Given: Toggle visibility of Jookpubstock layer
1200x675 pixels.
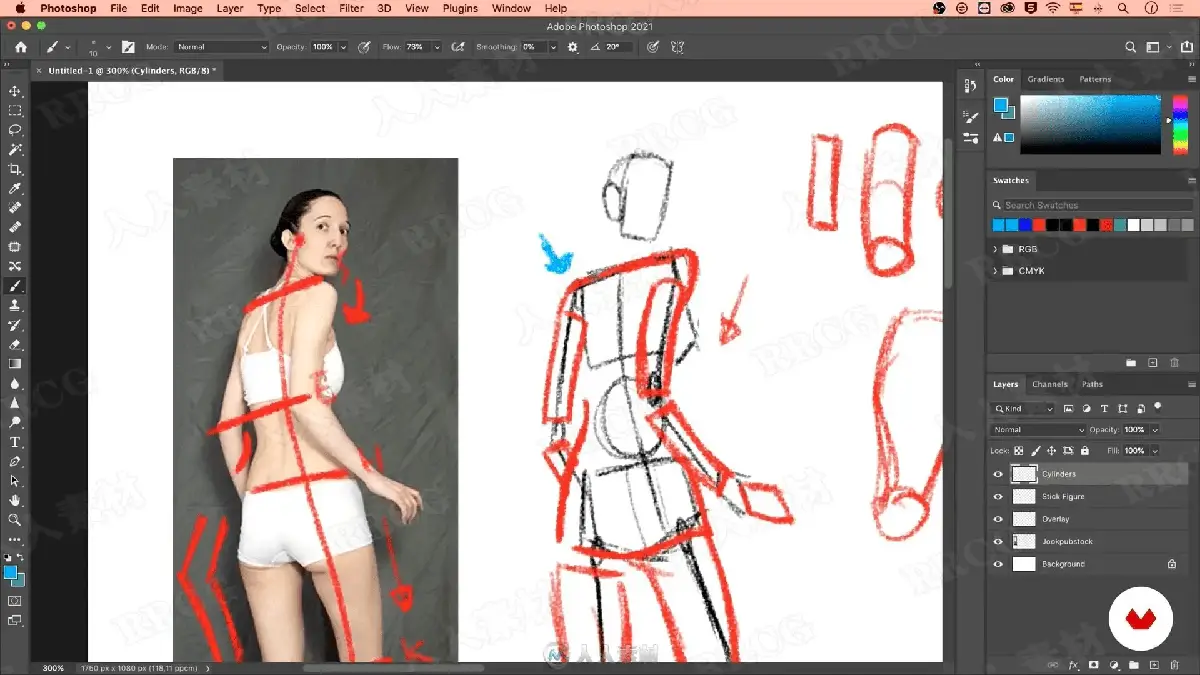Looking at the screenshot, I should 997,541.
